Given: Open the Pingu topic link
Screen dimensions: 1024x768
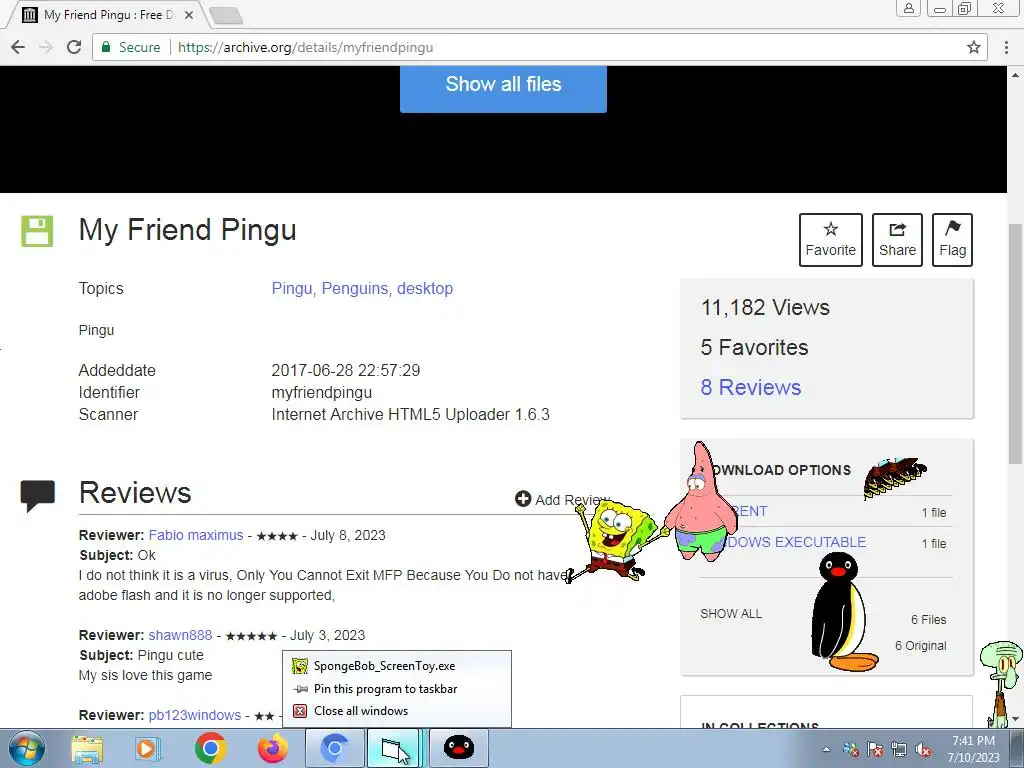Looking at the screenshot, I should 291,288.
